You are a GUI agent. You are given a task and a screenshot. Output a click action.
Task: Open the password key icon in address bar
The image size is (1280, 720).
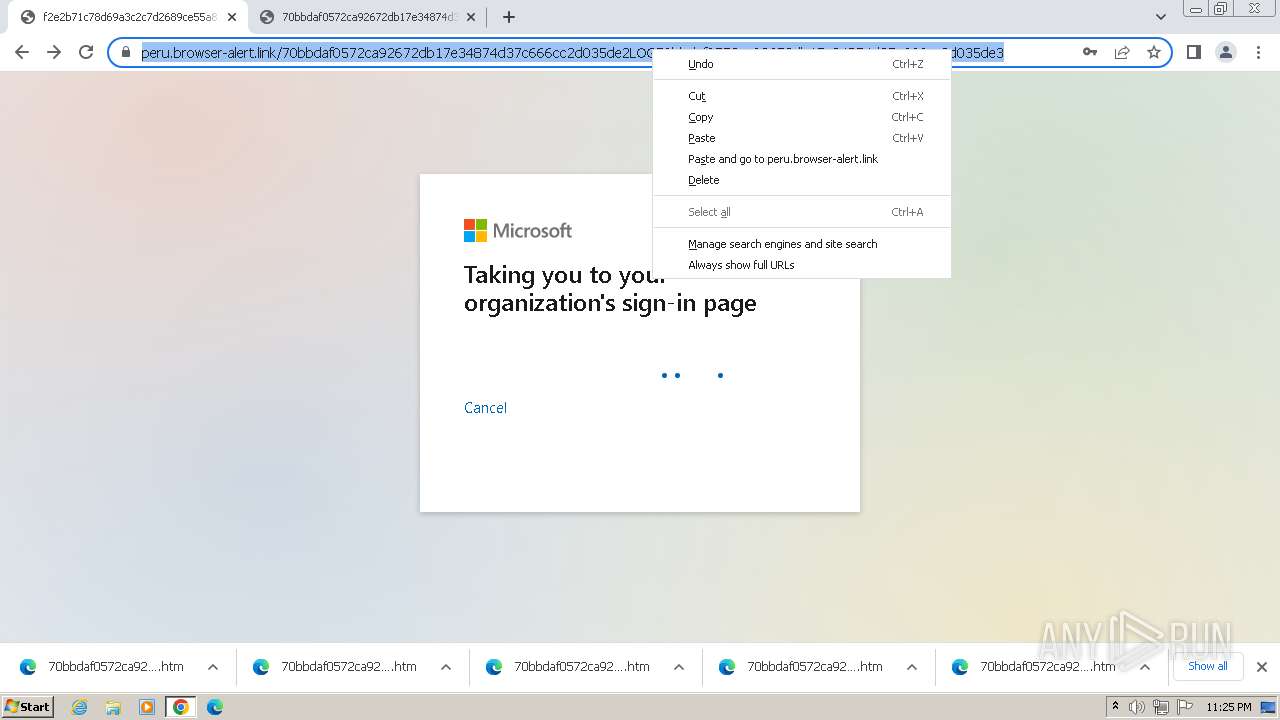point(1090,53)
